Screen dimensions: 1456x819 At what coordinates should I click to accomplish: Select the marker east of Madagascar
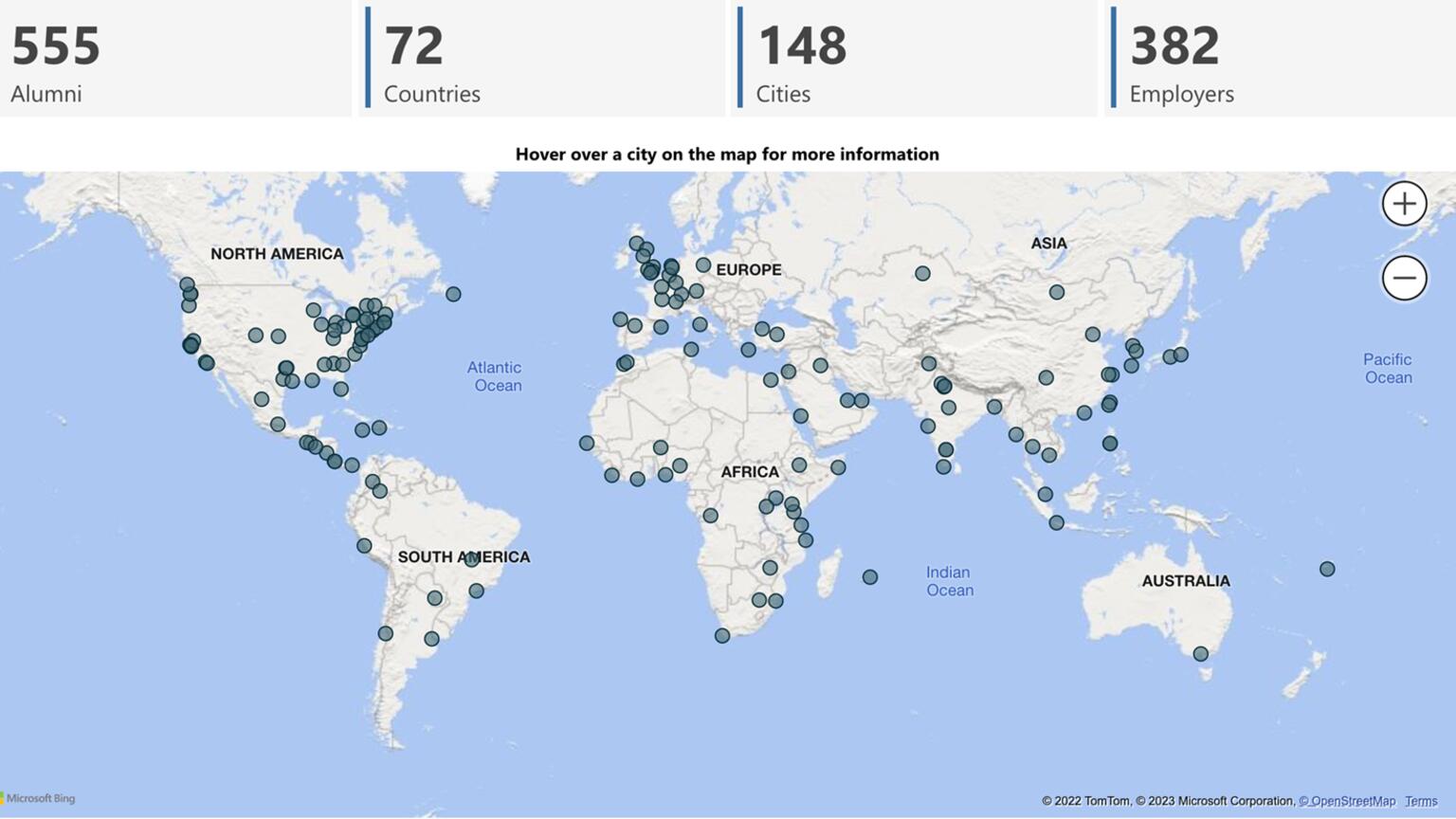[868, 575]
